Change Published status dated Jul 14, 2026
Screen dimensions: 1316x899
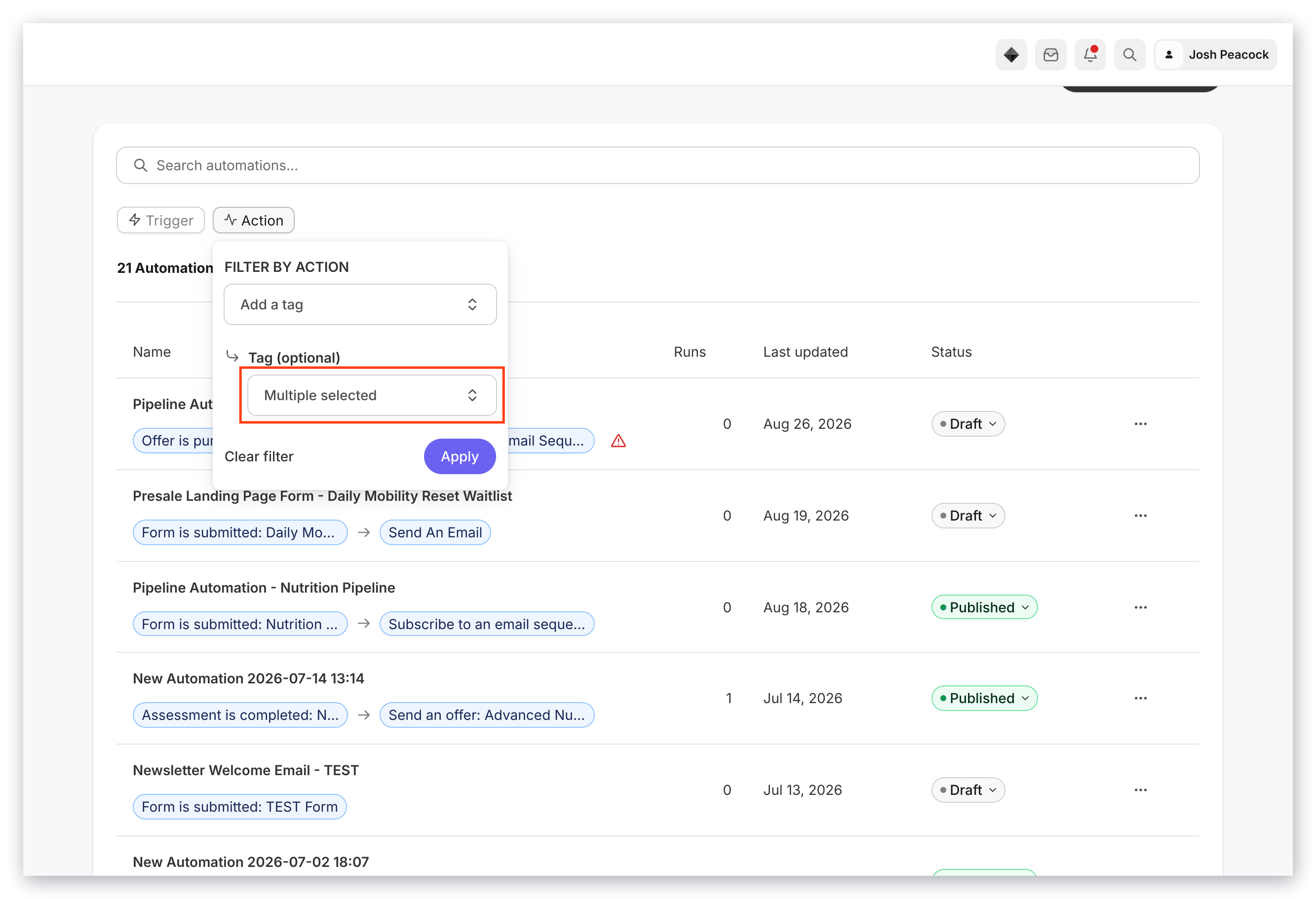point(984,698)
